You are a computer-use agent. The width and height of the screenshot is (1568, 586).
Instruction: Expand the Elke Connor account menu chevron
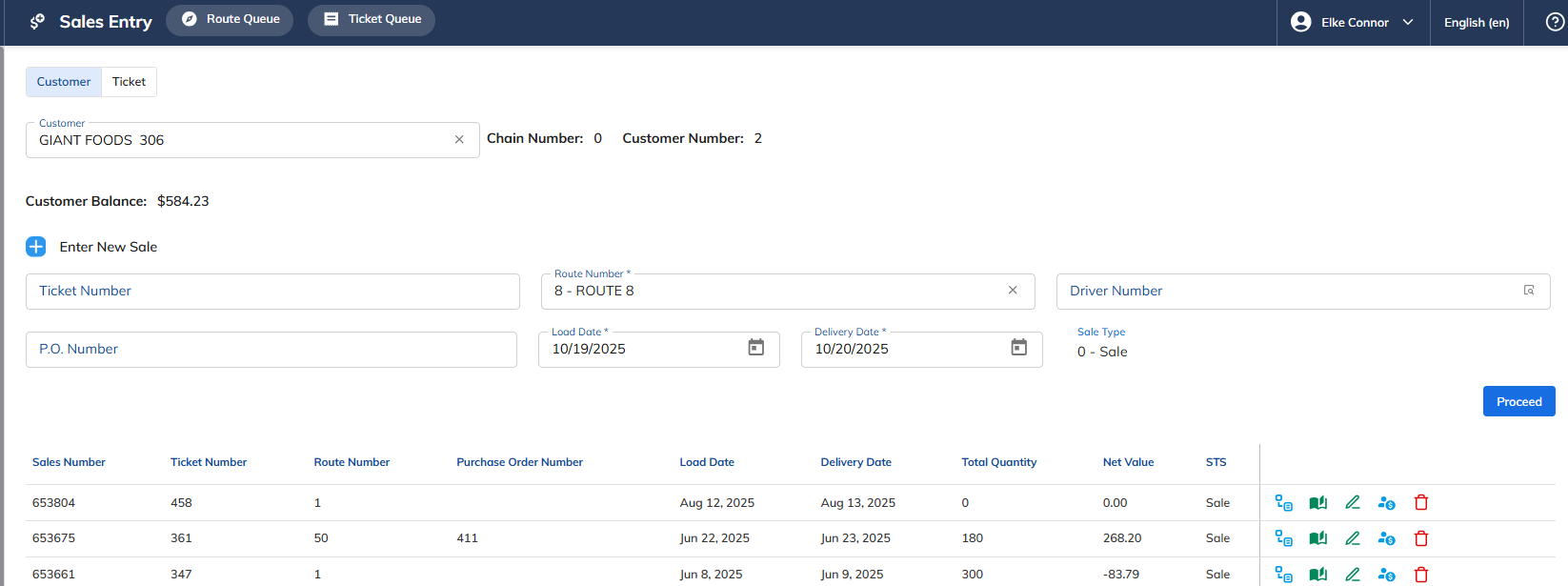pos(1408,22)
